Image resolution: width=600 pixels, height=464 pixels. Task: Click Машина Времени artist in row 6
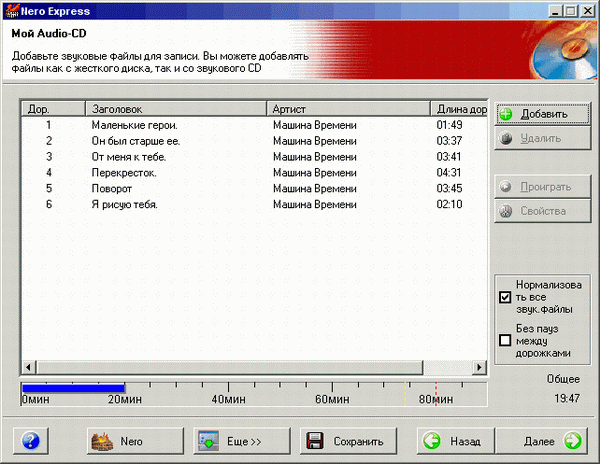point(315,205)
